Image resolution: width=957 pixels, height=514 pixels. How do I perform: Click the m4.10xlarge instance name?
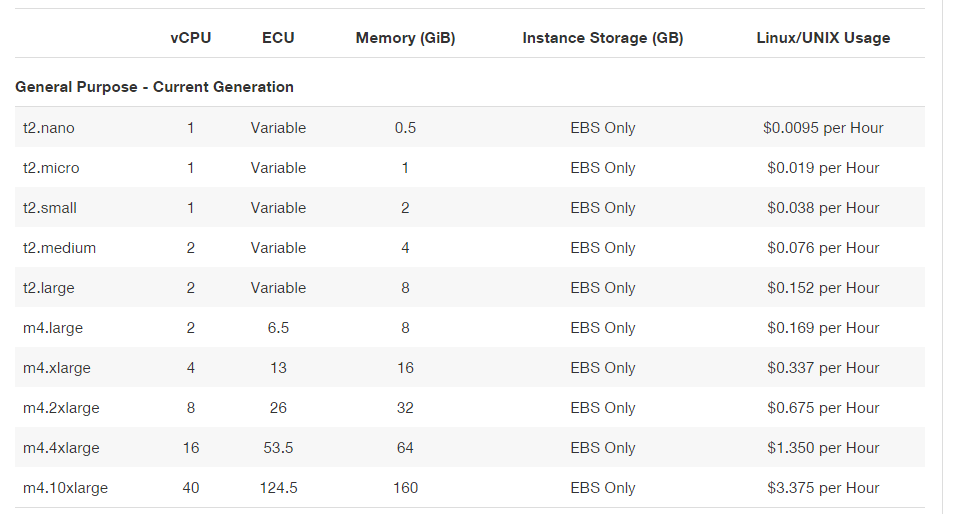pyautogui.click(x=65, y=488)
